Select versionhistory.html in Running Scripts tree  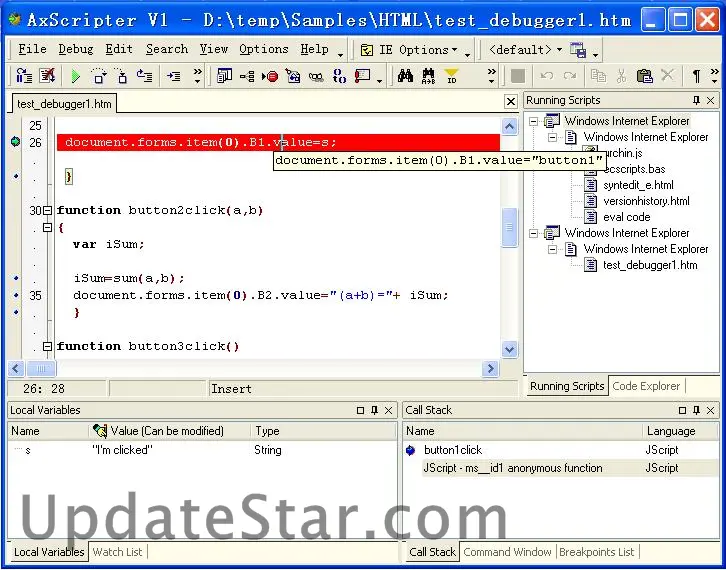coord(646,201)
